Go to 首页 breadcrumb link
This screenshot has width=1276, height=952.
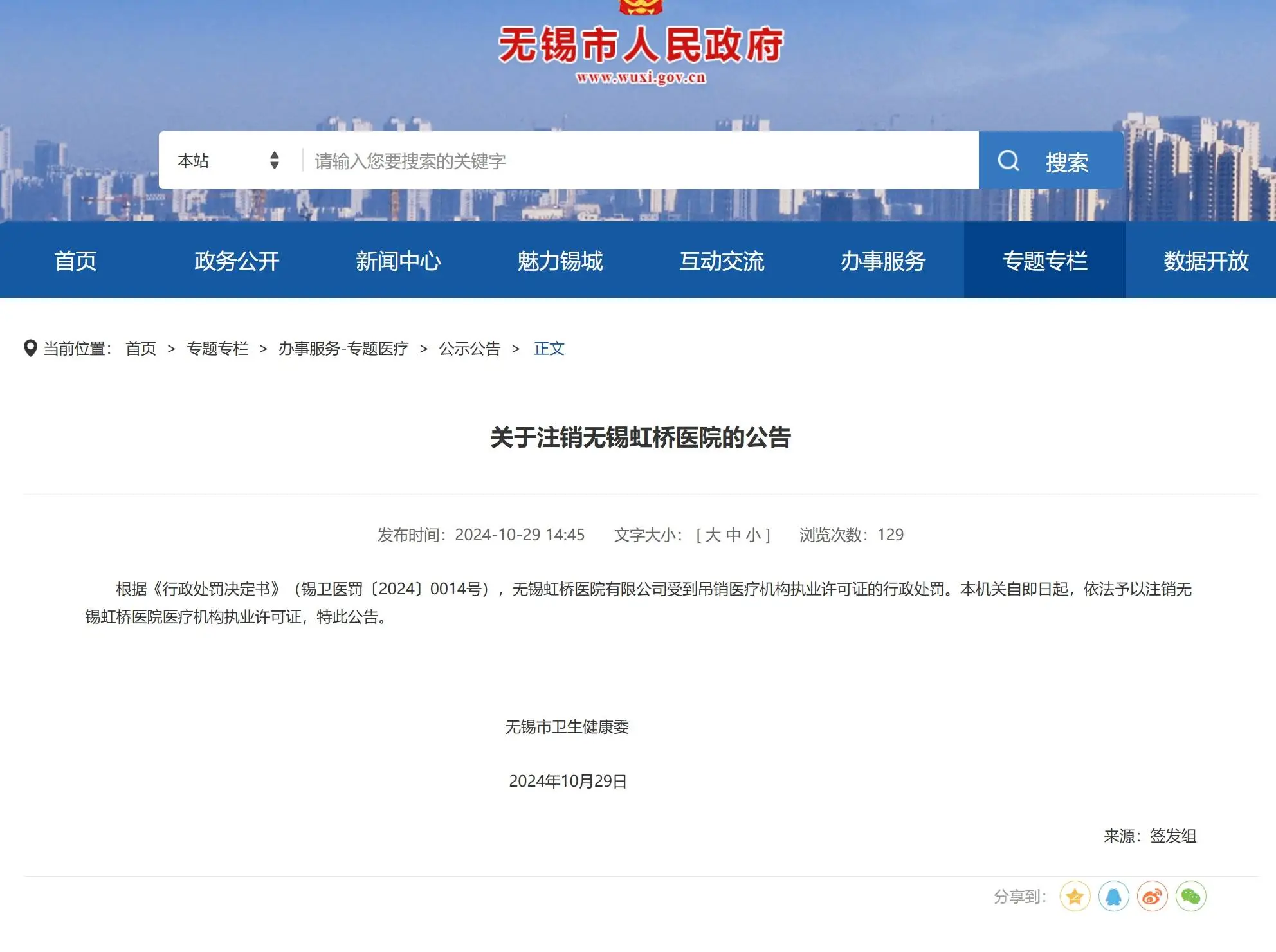pos(141,349)
